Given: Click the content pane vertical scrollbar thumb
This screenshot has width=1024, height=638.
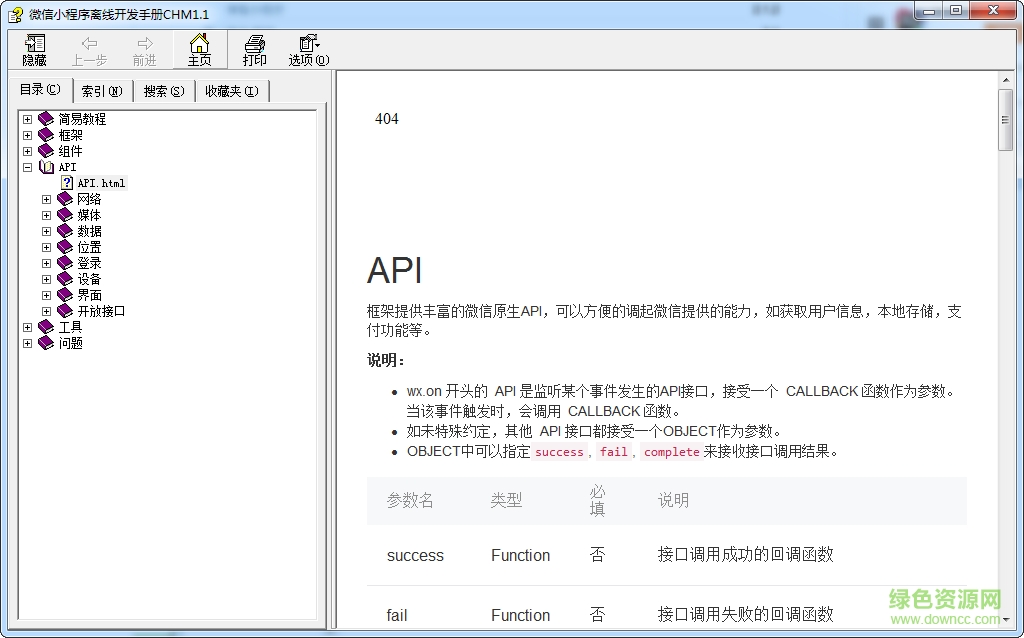Looking at the screenshot, I should tap(1005, 119).
